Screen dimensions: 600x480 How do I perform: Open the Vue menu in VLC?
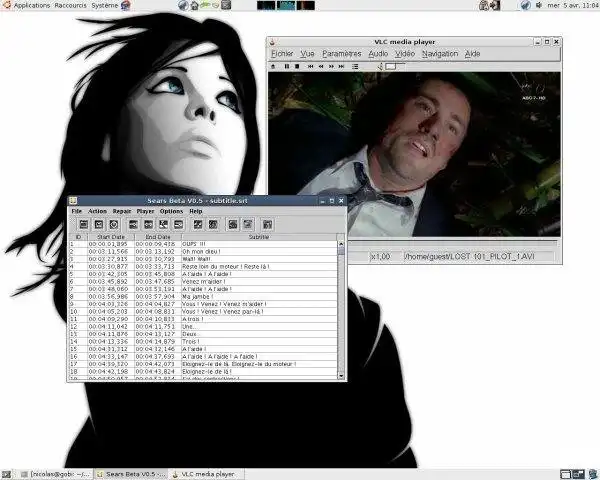tap(307, 54)
